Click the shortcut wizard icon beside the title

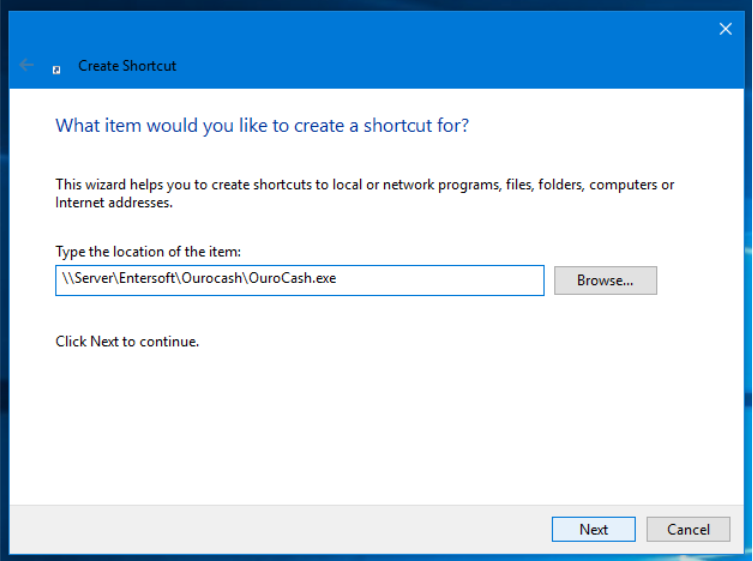point(57,70)
